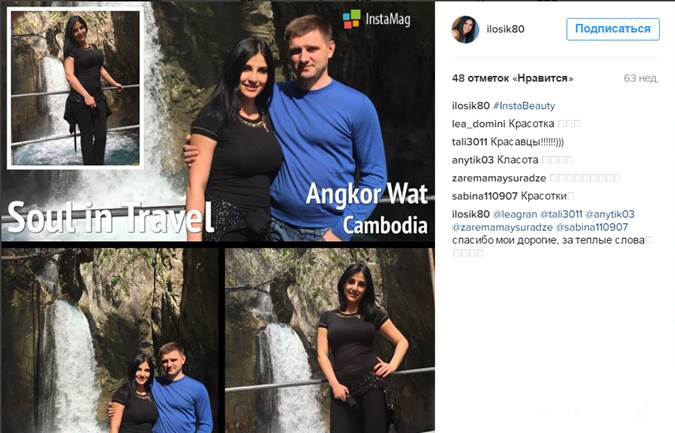Click the @anytik03 mention in reply
The width and height of the screenshot is (675, 433).
(610, 214)
